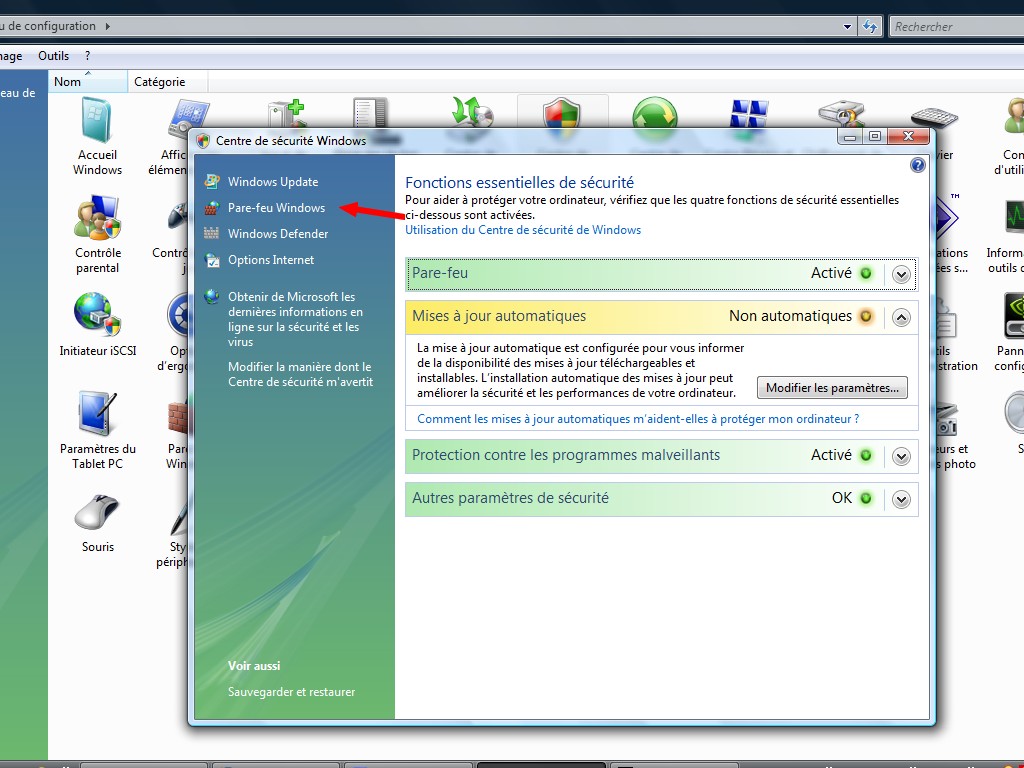Open the Accueil Windows icon in Control Panel
This screenshot has width=1024, height=768.
tap(97, 120)
